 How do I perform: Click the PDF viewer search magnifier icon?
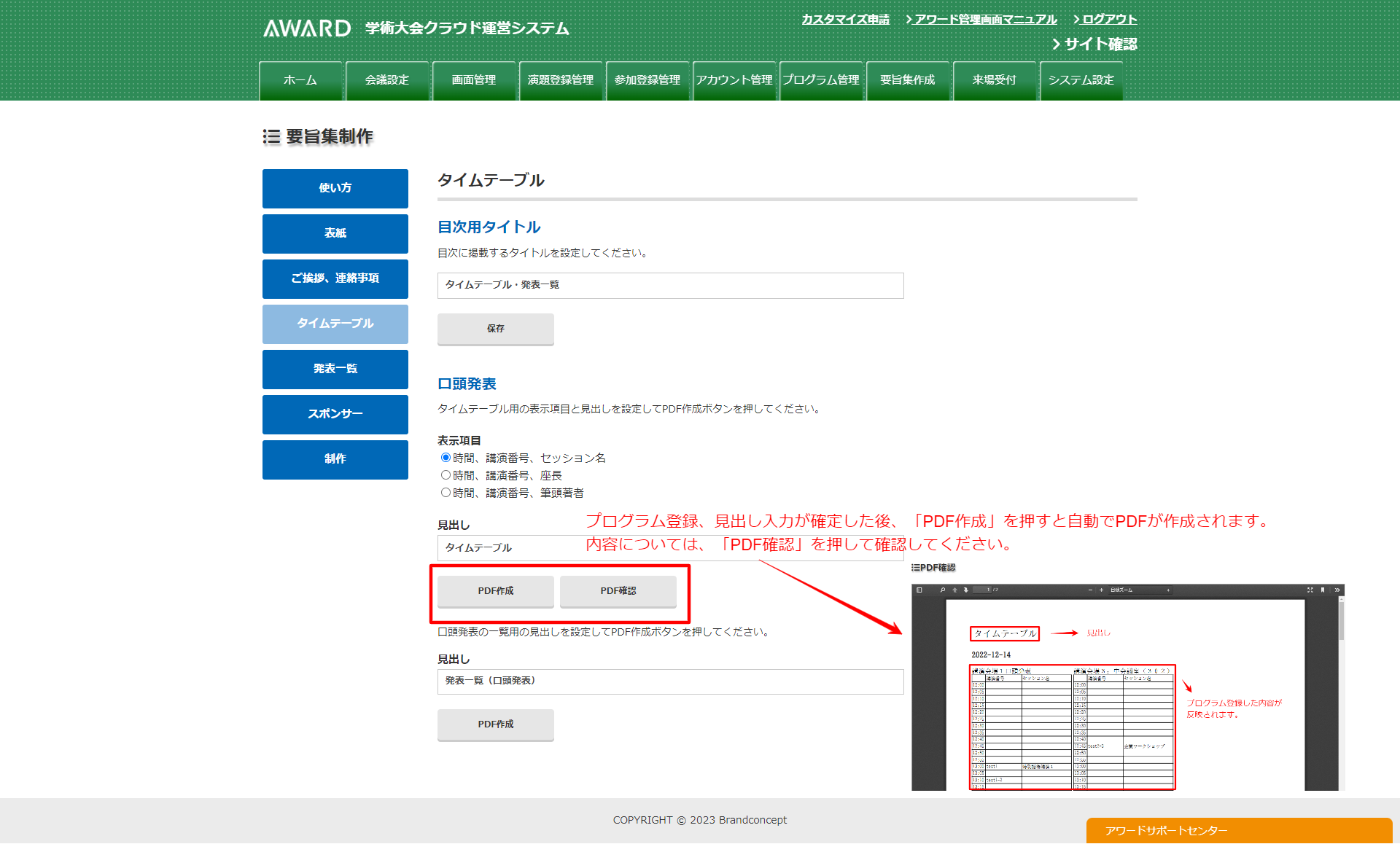[x=943, y=590]
